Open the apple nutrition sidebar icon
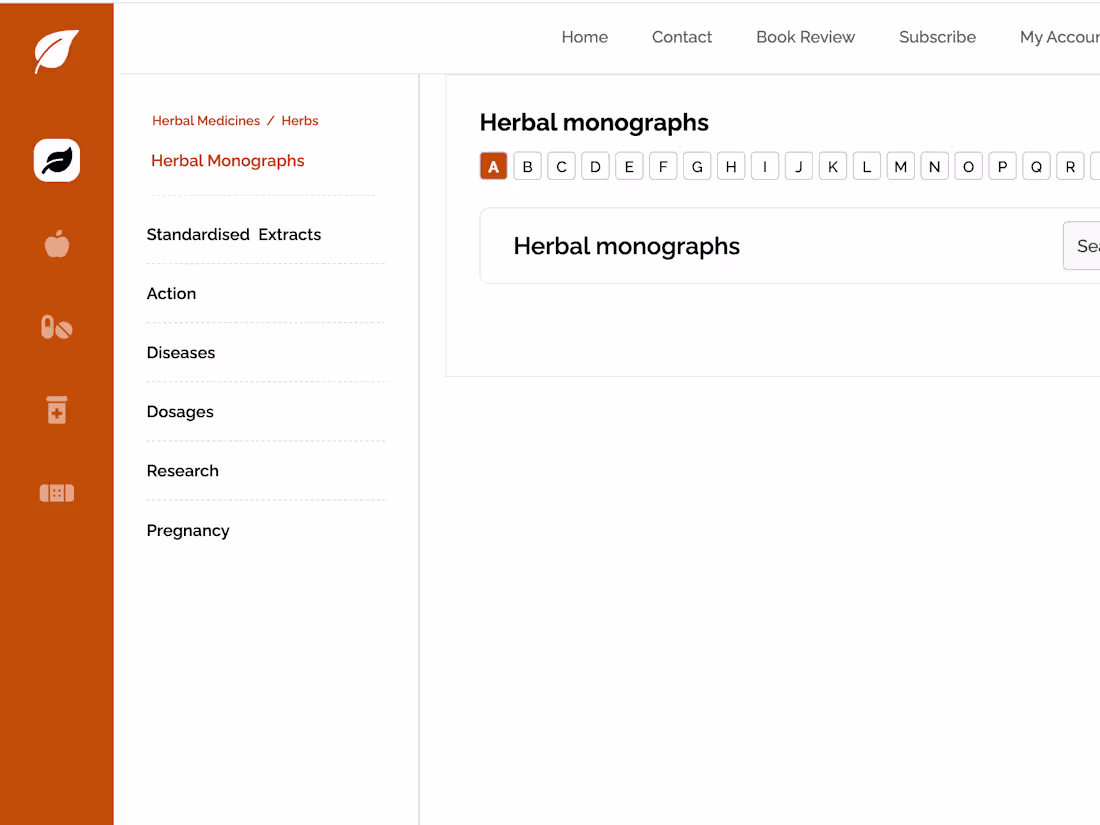Viewport: 1100px width, 825px height. pyautogui.click(x=57, y=244)
